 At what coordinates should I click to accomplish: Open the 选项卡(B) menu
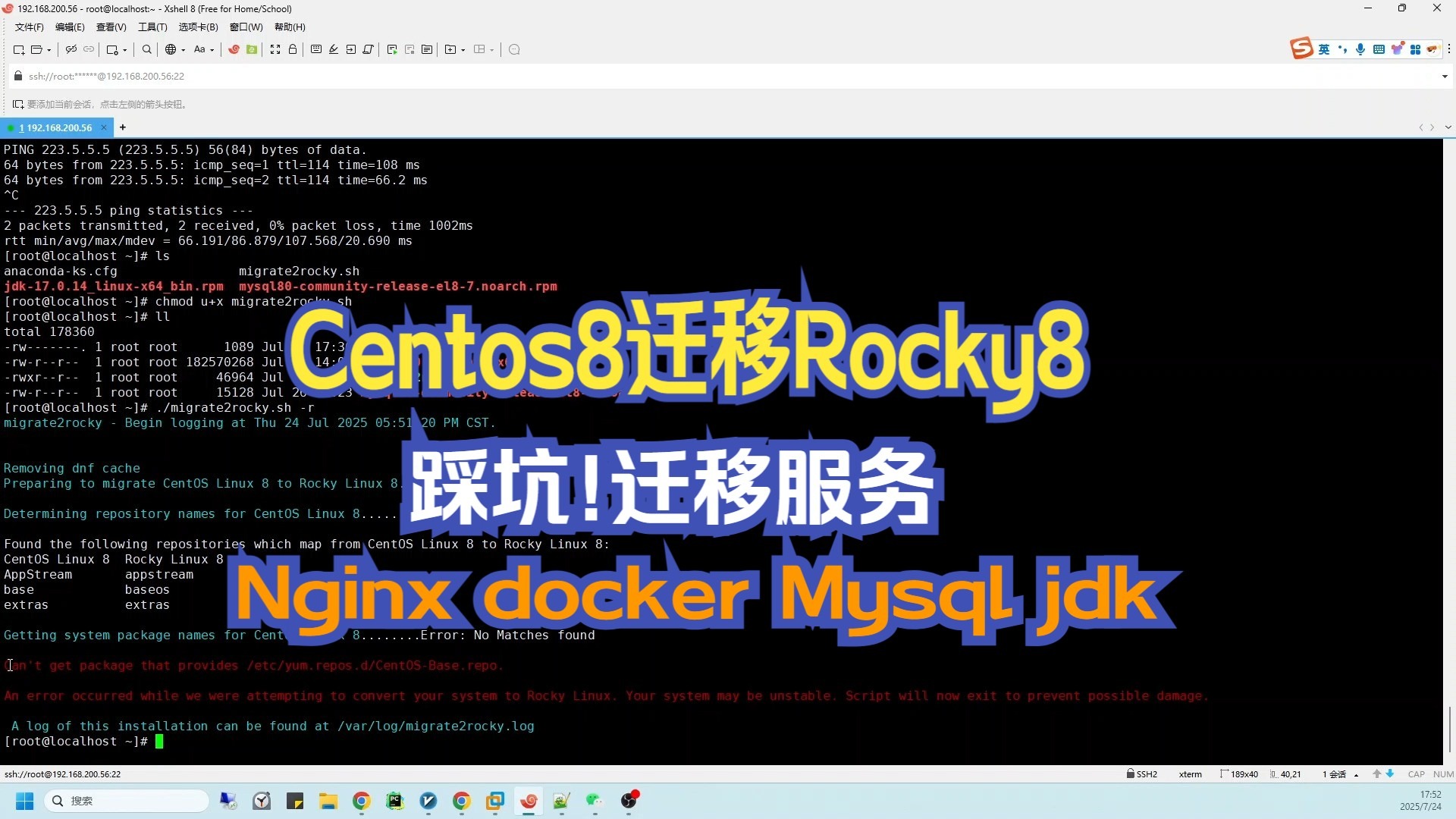click(x=198, y=27)
